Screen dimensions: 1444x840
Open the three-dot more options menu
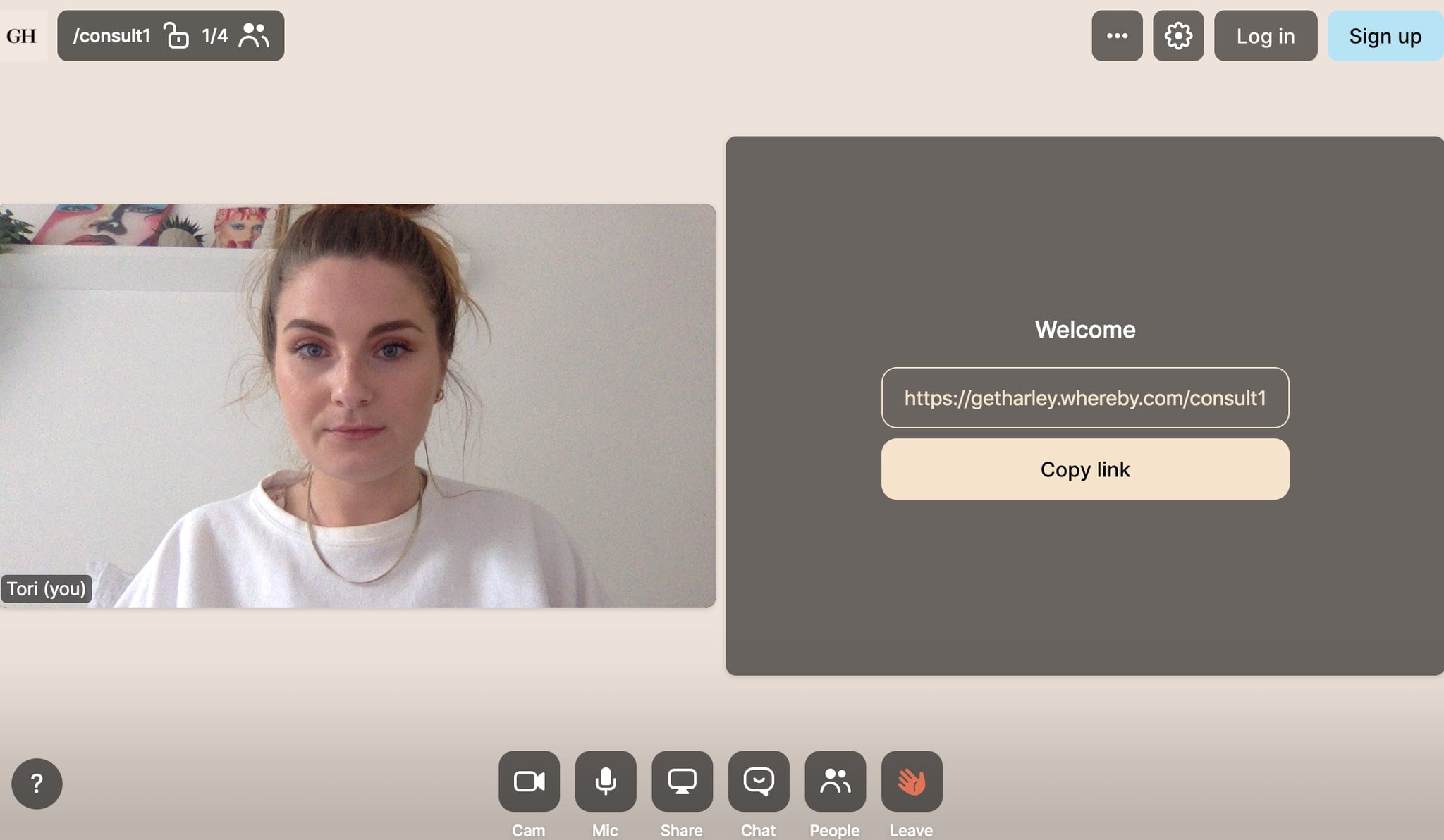(x=1117, y=35)
